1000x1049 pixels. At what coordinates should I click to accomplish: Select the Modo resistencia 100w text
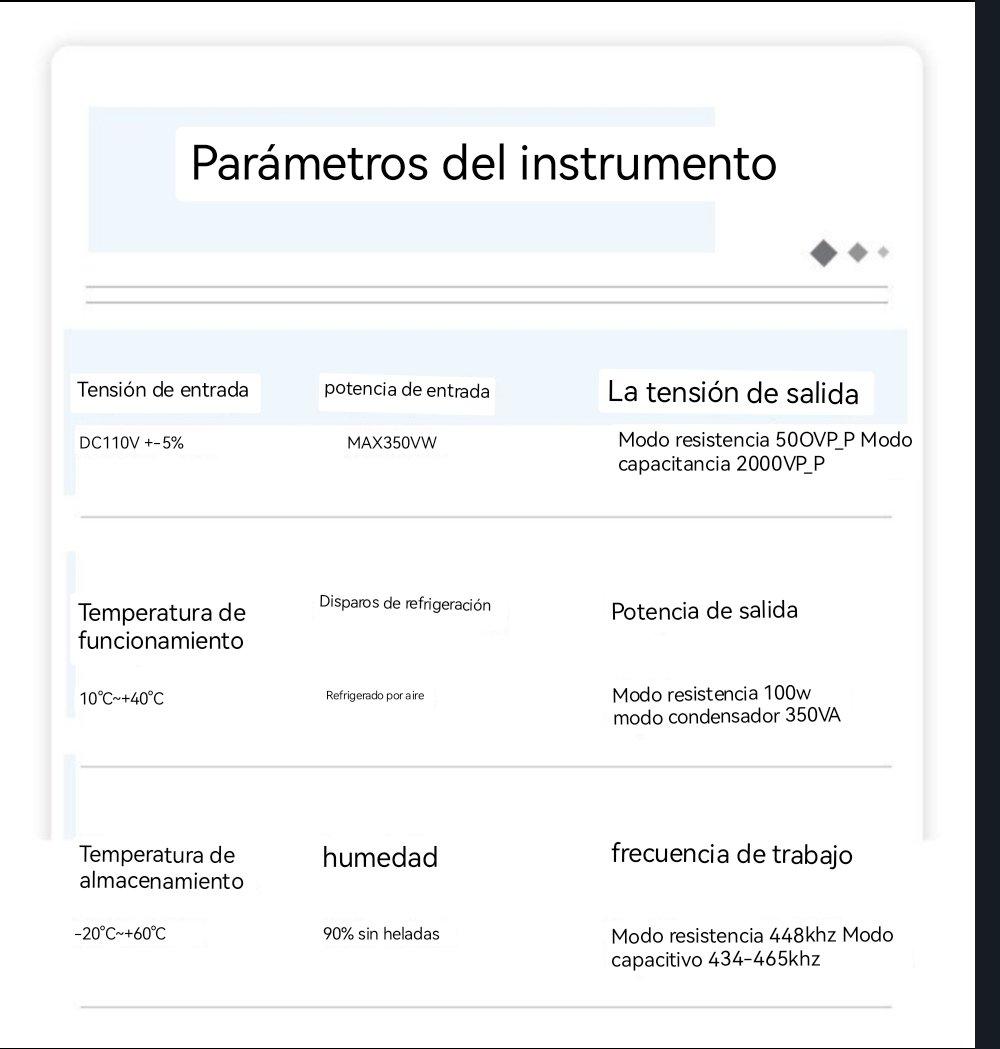pyautogui.click(x=712, y=695)
